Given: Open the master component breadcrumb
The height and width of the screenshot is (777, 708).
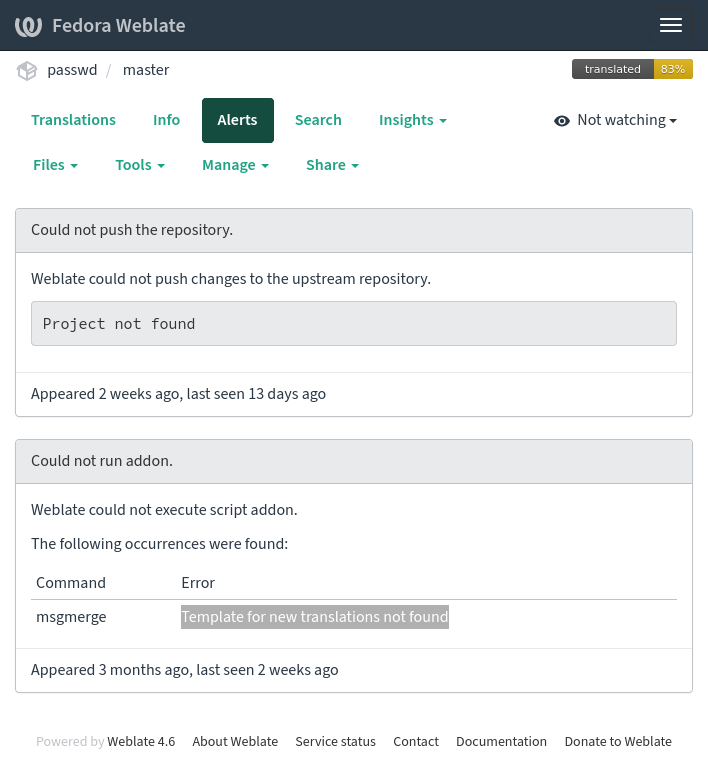Looking at the screenshot, I should click(146, 70).
